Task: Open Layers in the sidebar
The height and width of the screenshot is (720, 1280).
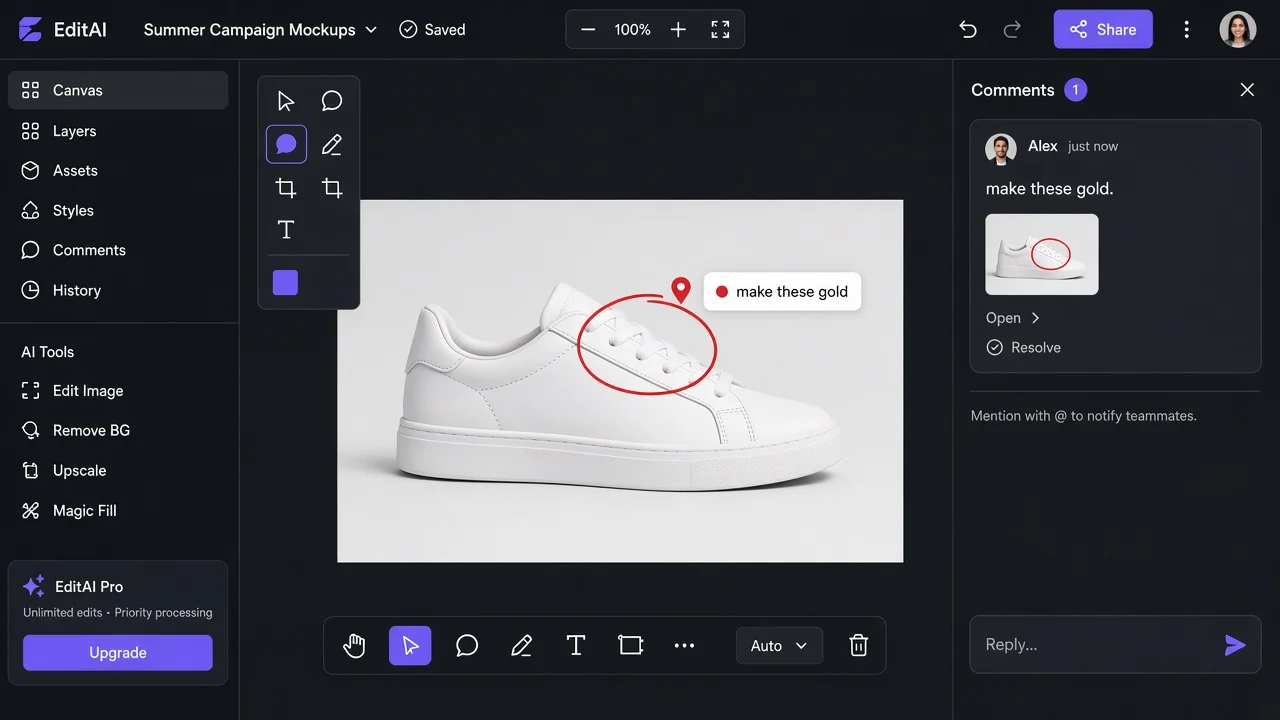Action: (x=118, y=131)
